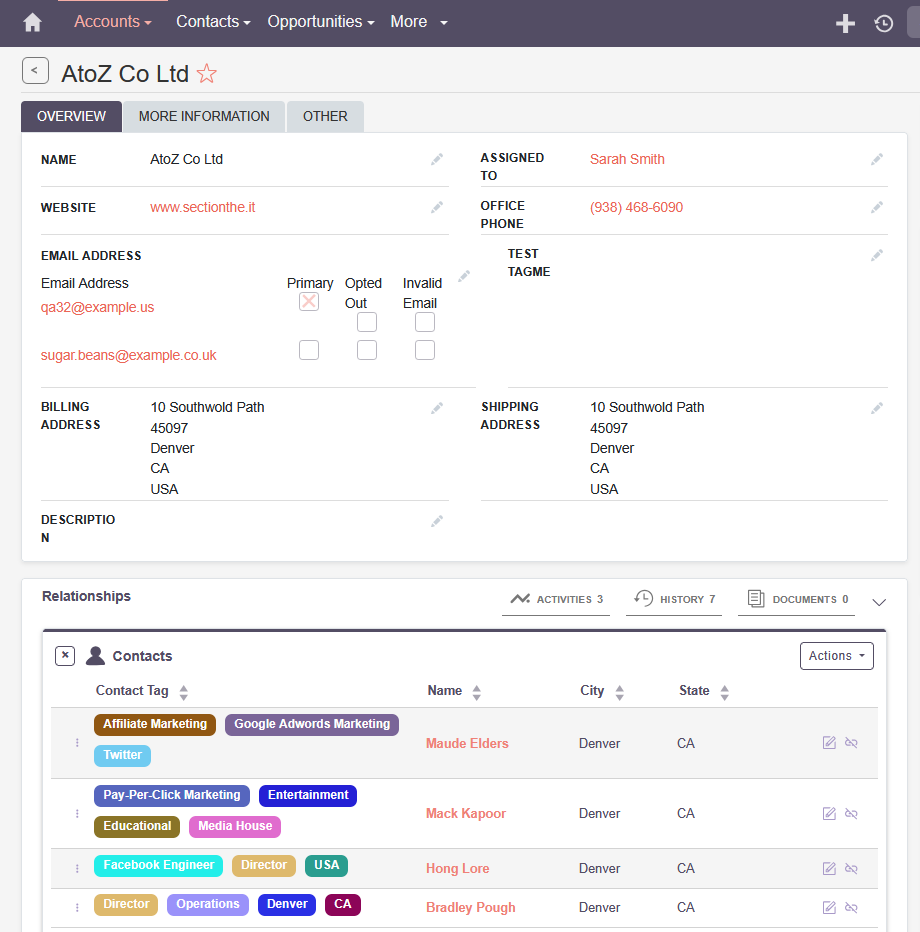920x932 pixels.
Task: Edit Hong Lore contact row icon
Action: [829, 869]
